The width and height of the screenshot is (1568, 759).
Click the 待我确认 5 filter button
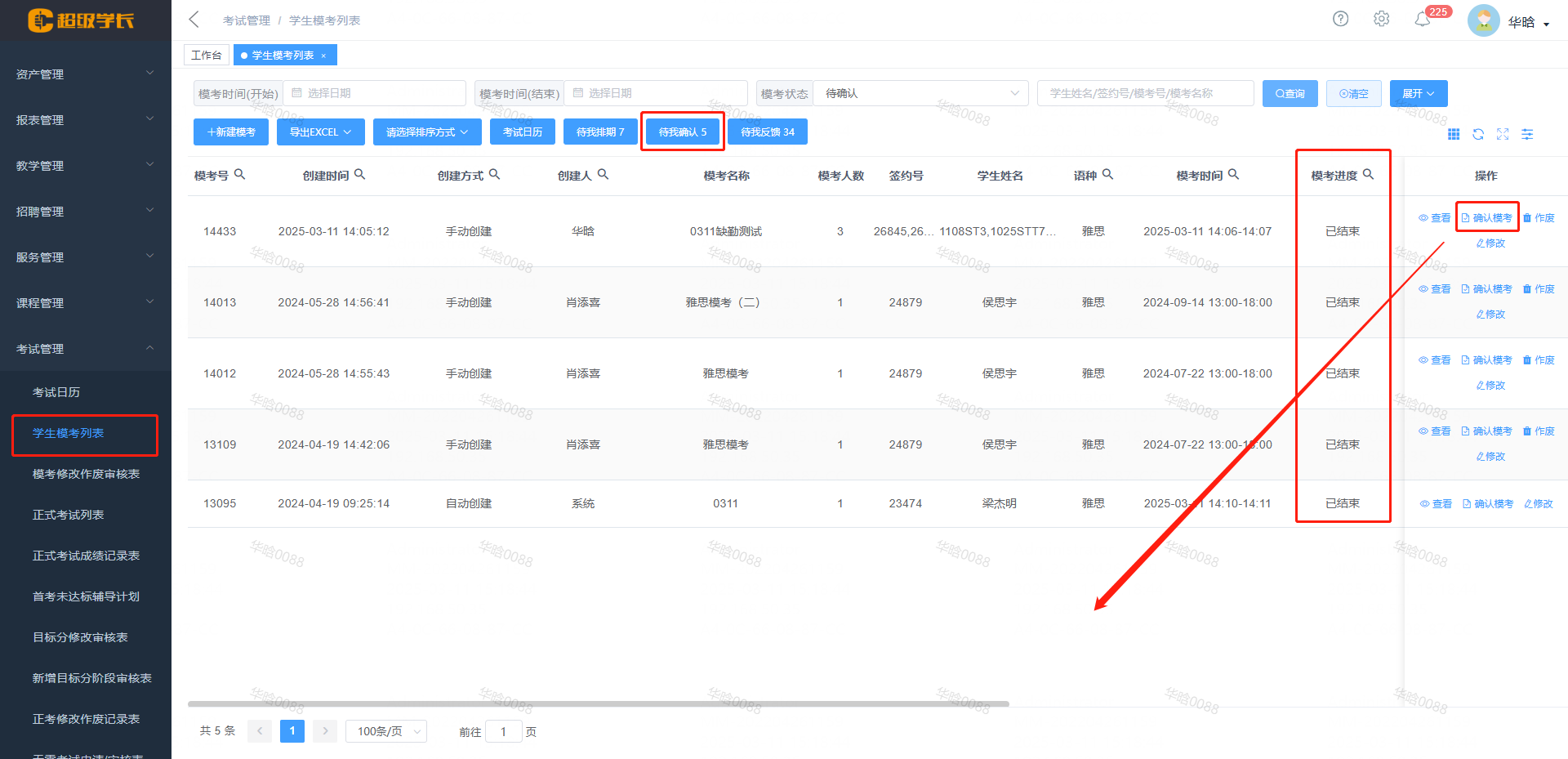[683, 132]
